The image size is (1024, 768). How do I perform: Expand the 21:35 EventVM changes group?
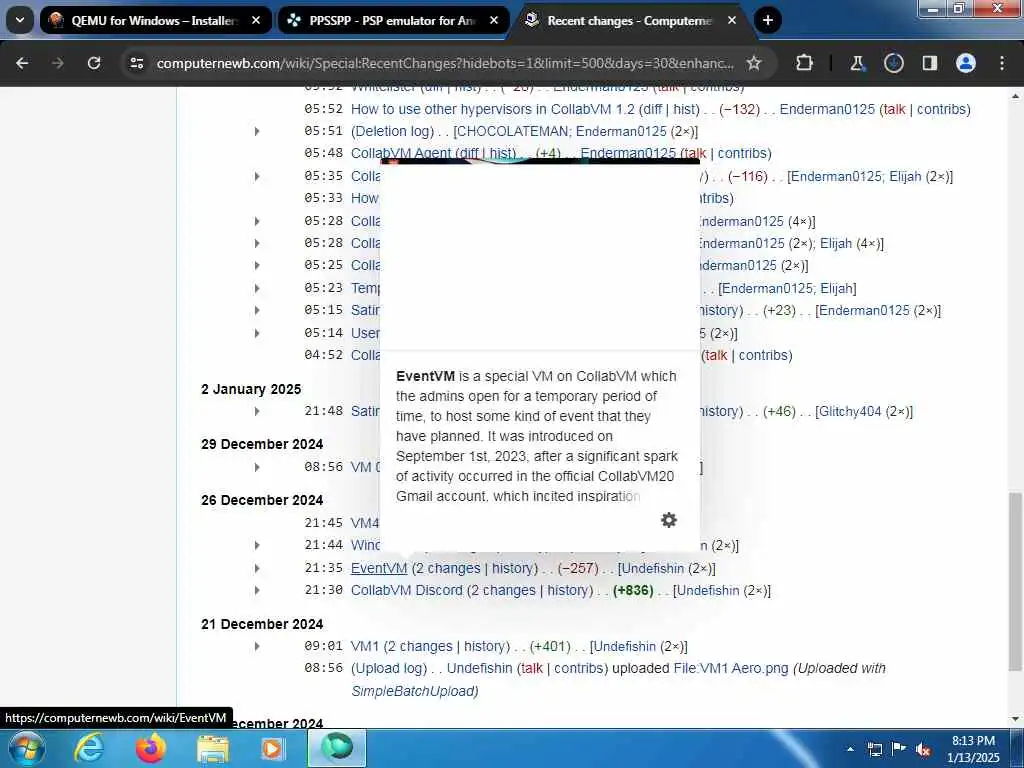click(x=257, y=568)
